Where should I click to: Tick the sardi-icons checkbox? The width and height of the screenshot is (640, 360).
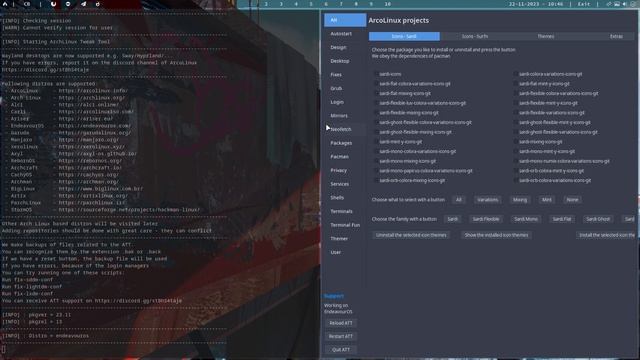pyautogui.click(x=376, y=74)
